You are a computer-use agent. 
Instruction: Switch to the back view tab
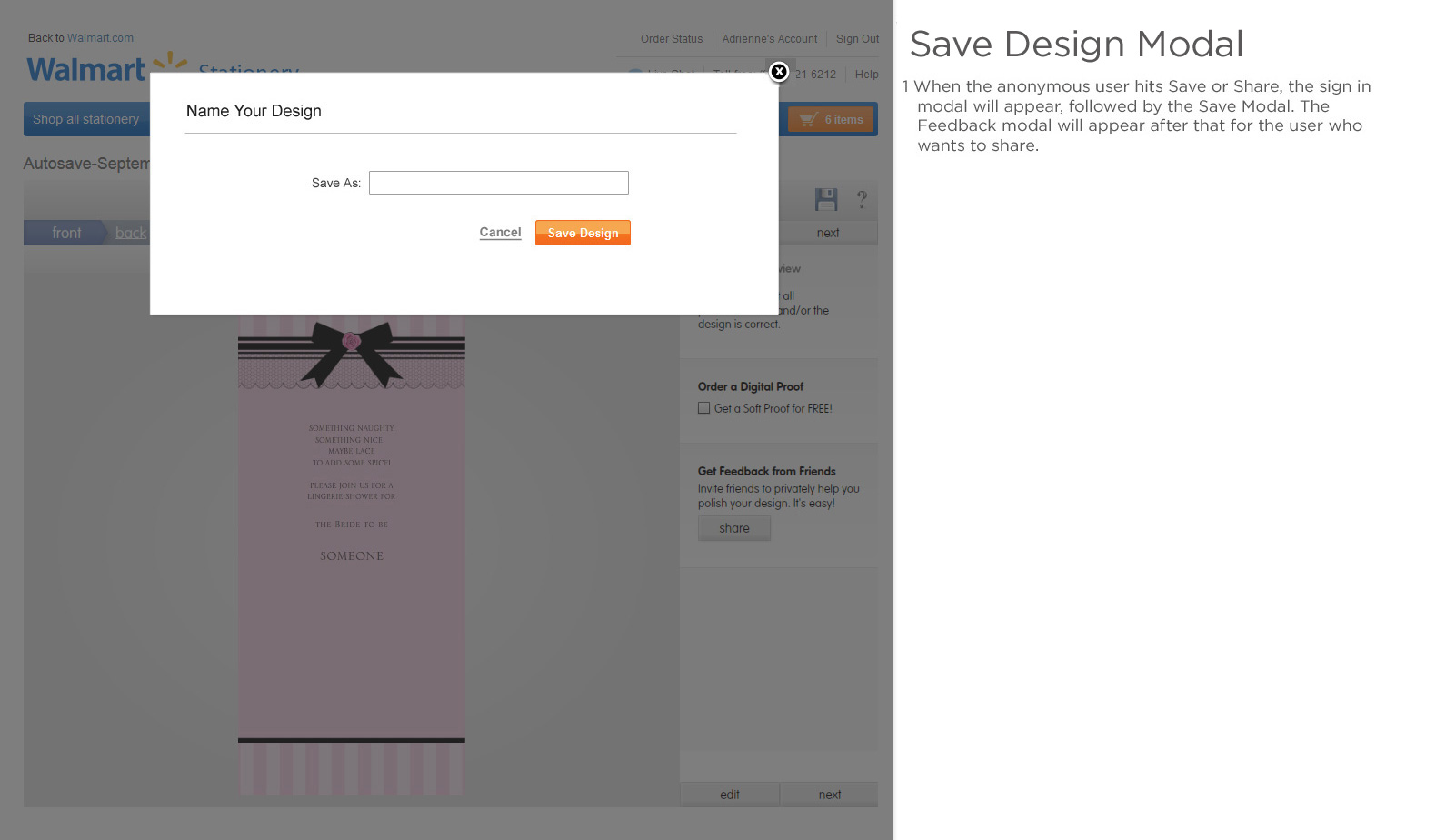pyautogui.click(x=130, y=233)
